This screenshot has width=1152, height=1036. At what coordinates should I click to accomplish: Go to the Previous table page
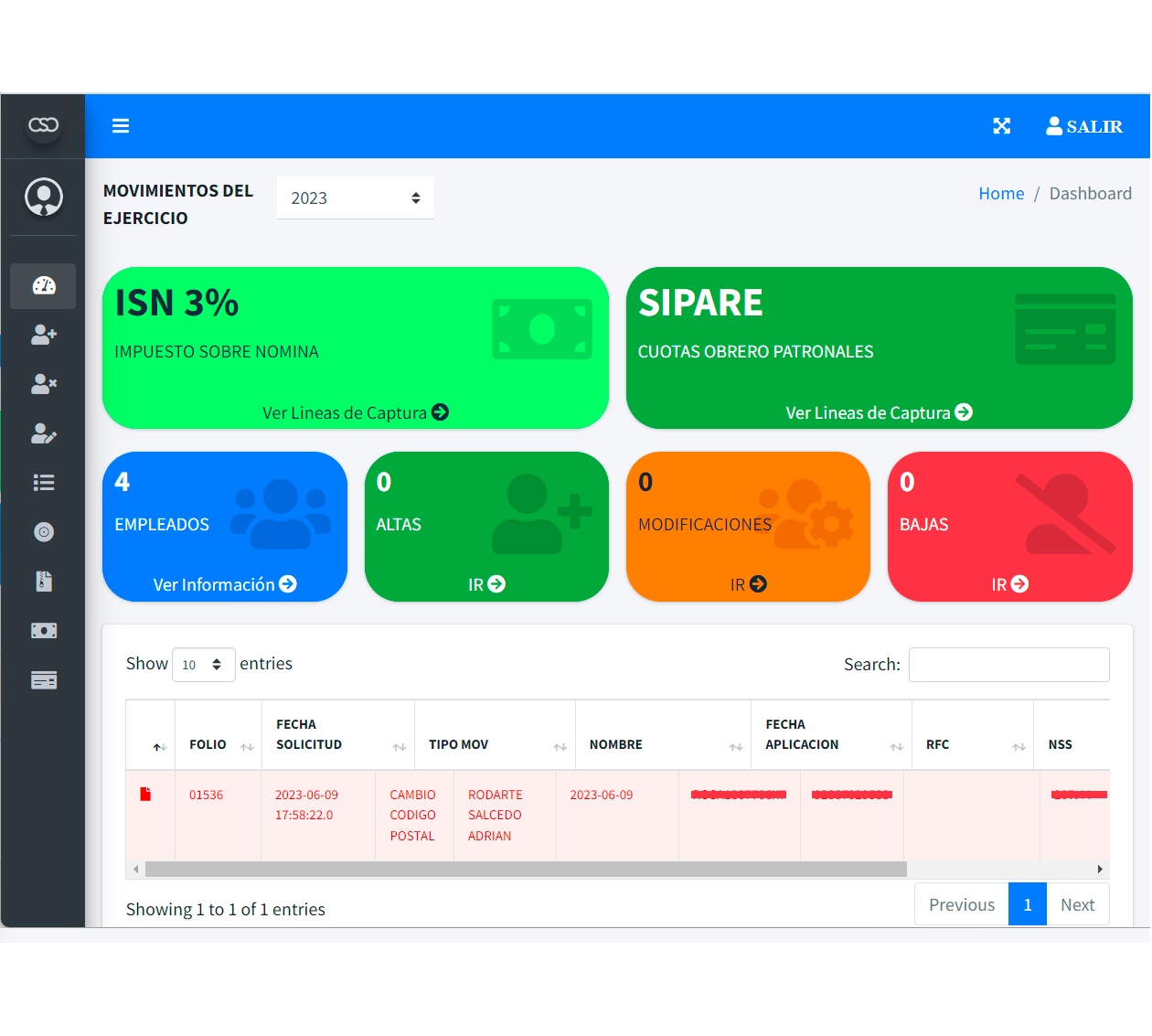962,905
